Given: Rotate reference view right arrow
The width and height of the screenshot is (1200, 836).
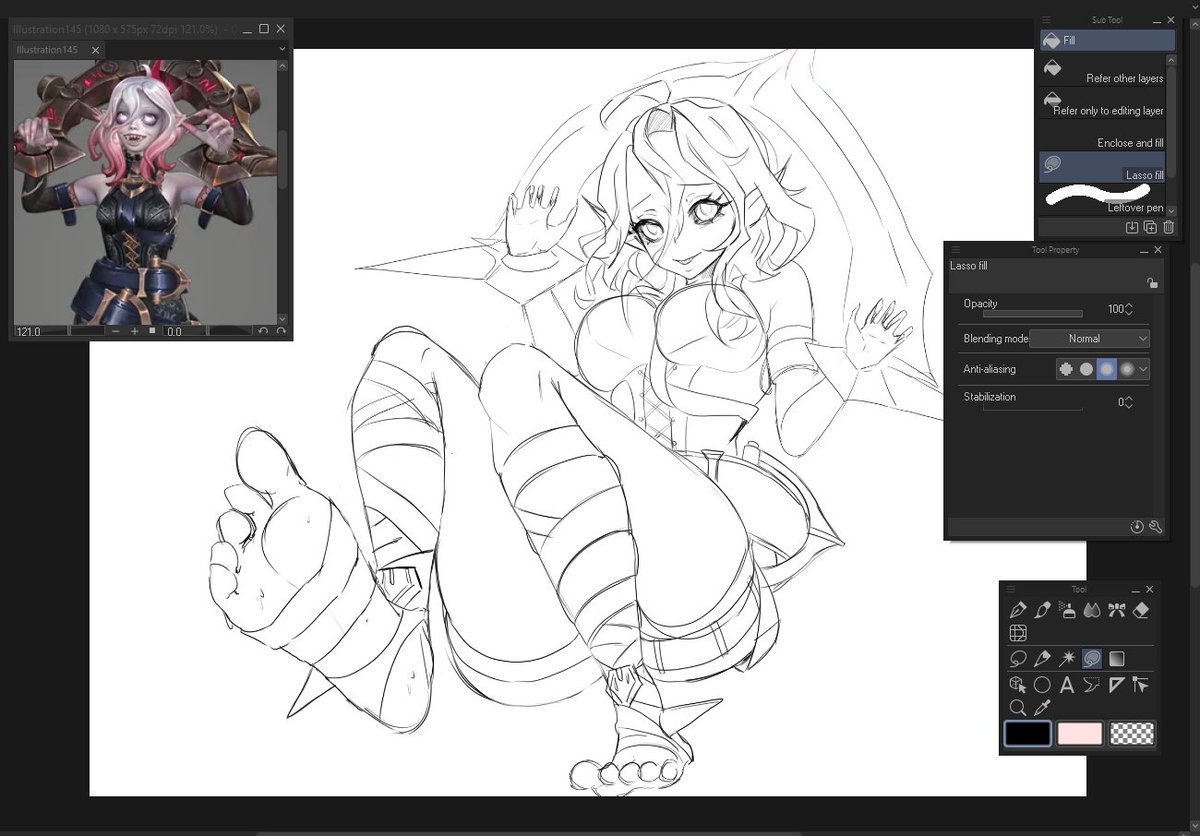Looking at the screenshot, I should [x=281, y=331].
